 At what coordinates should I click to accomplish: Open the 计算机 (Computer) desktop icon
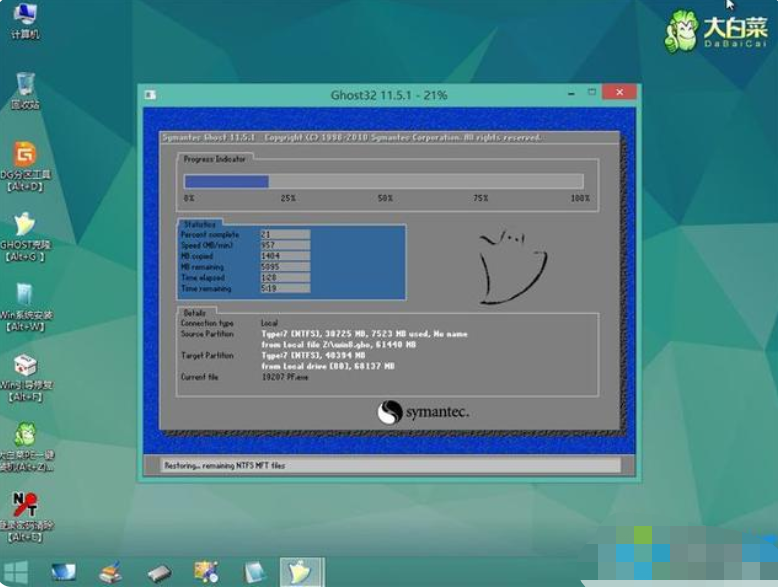point(24,17)
